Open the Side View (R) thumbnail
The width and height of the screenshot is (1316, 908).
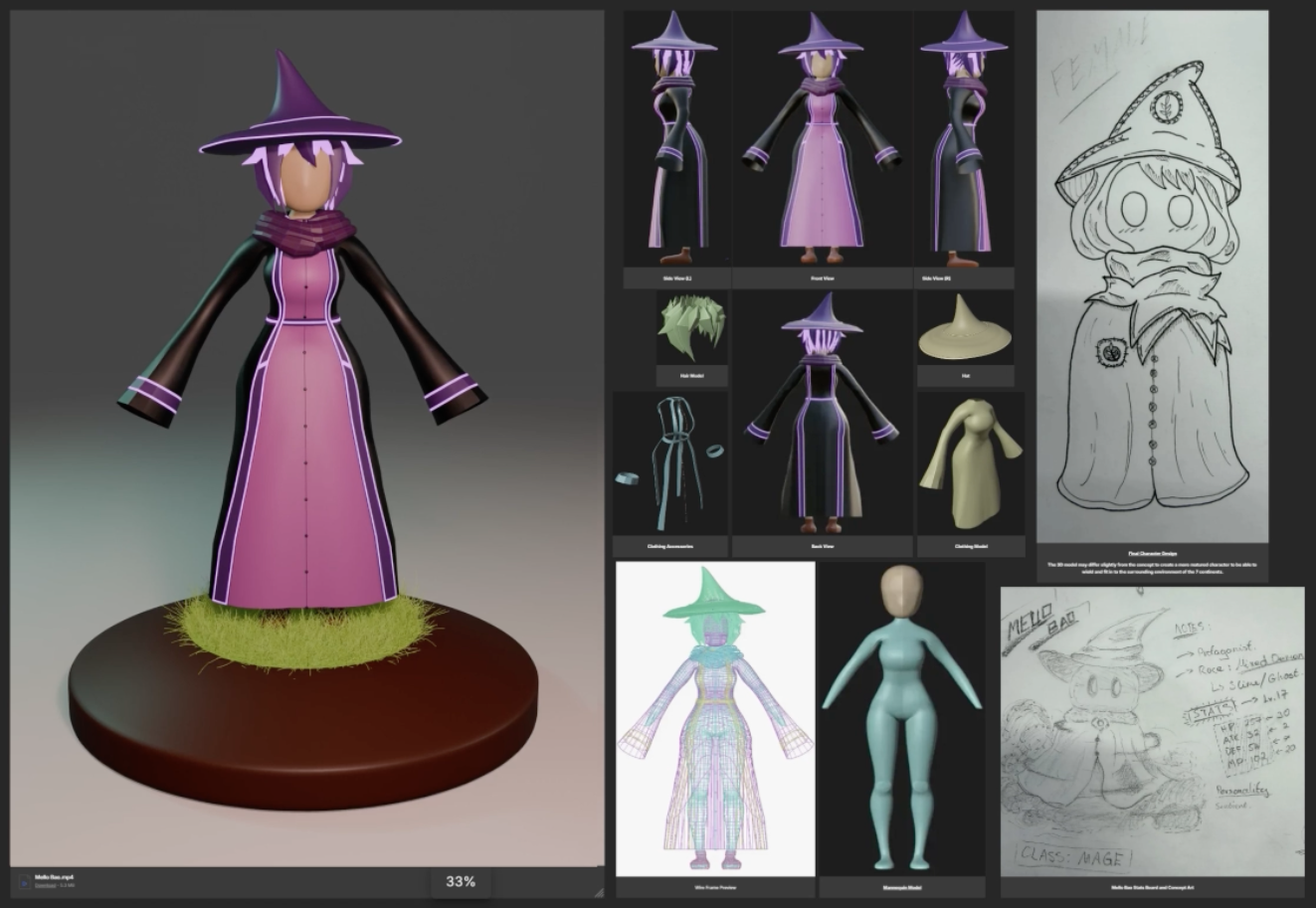(964, 139)
